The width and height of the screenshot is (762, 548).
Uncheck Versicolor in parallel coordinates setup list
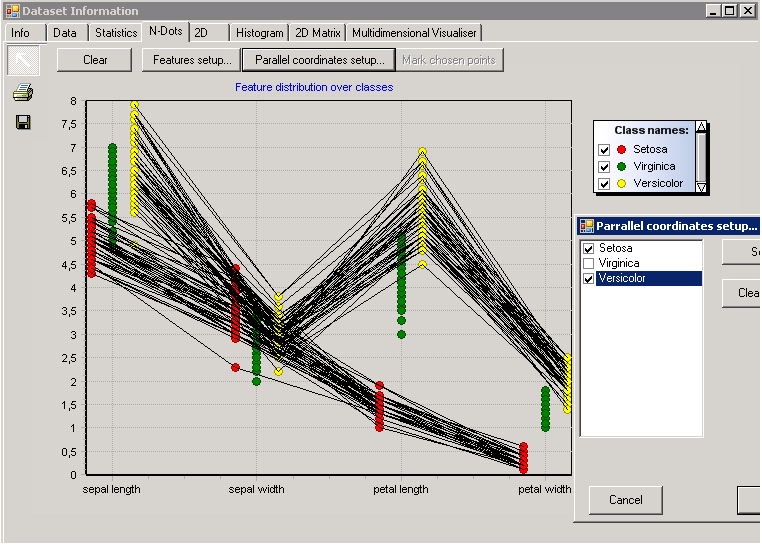pos(589,278)
